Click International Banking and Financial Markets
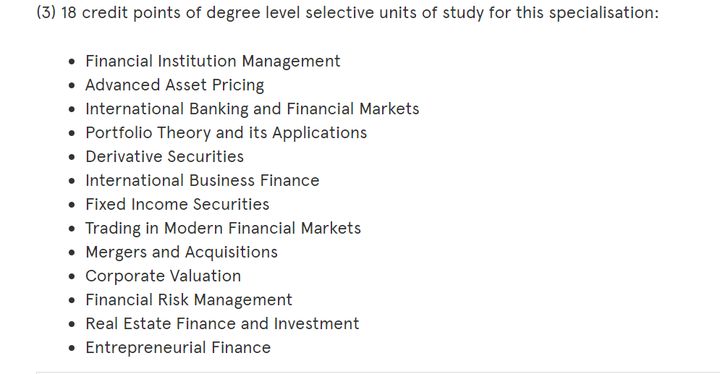 pyautogui.click(x=252, y=109)
